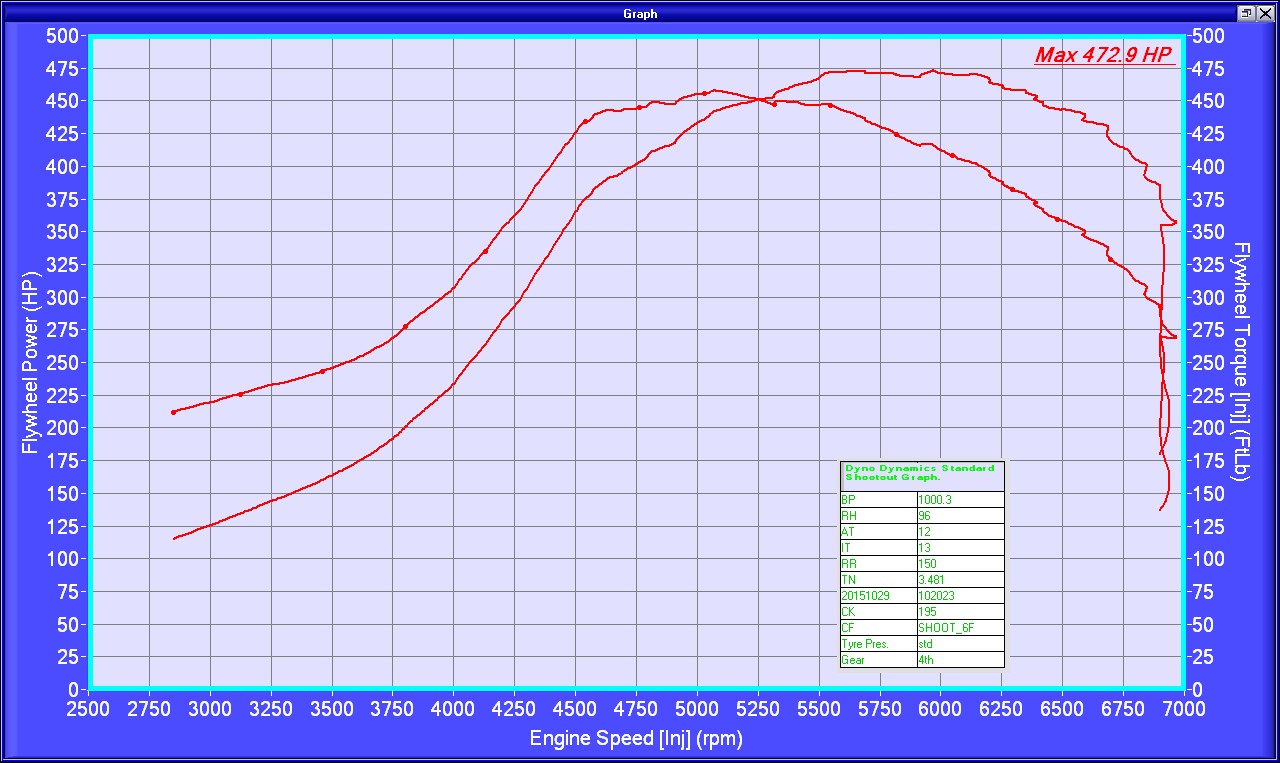Click the CK label cell
Image resolution: width=1280 pixels, height=763 pixels.
point(879,612)
